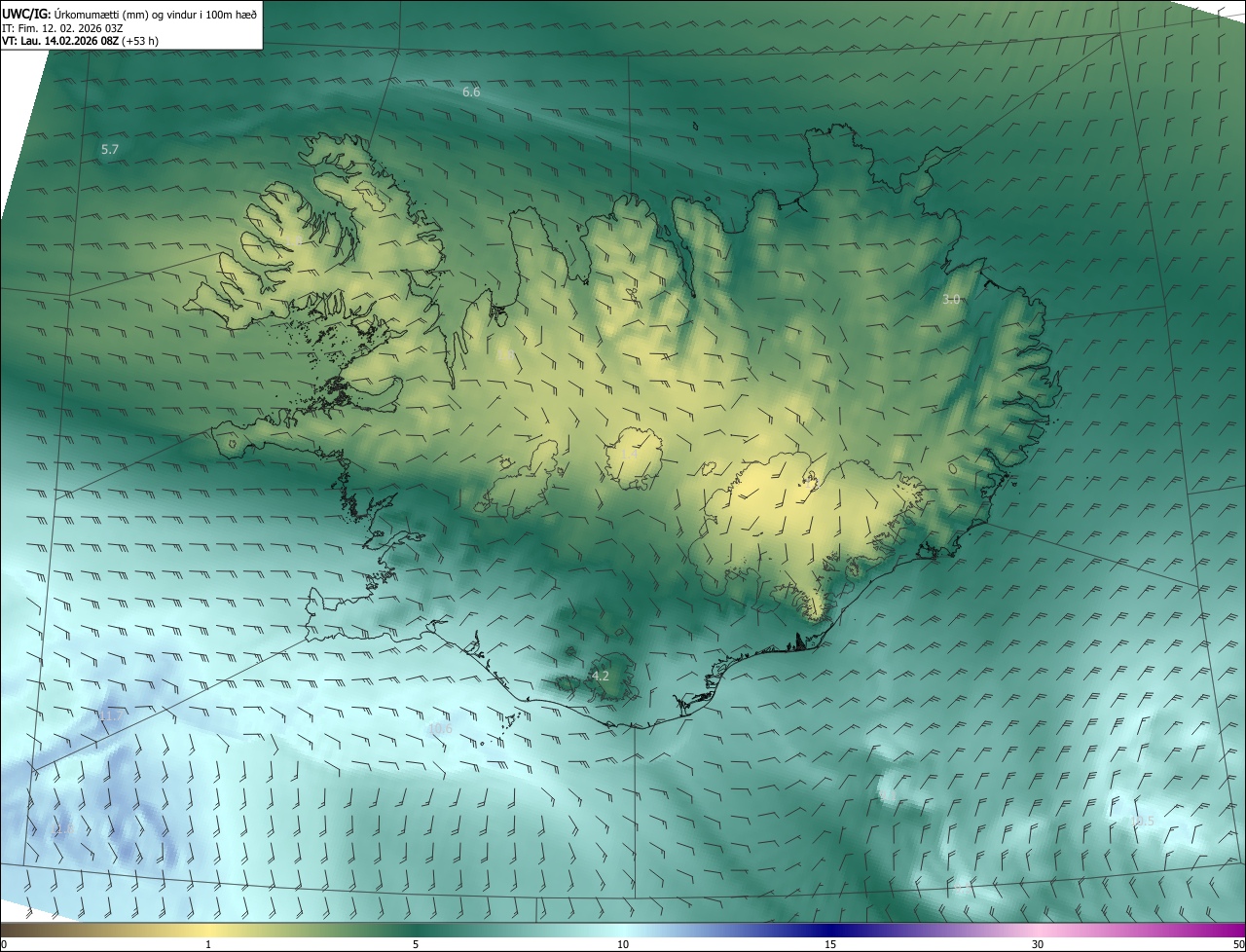Click the 'IT: Fim. 12. 02. 2026 03Z' line
The height and width of the screenshot is (952, 1246).
click(x=61, y=28)
